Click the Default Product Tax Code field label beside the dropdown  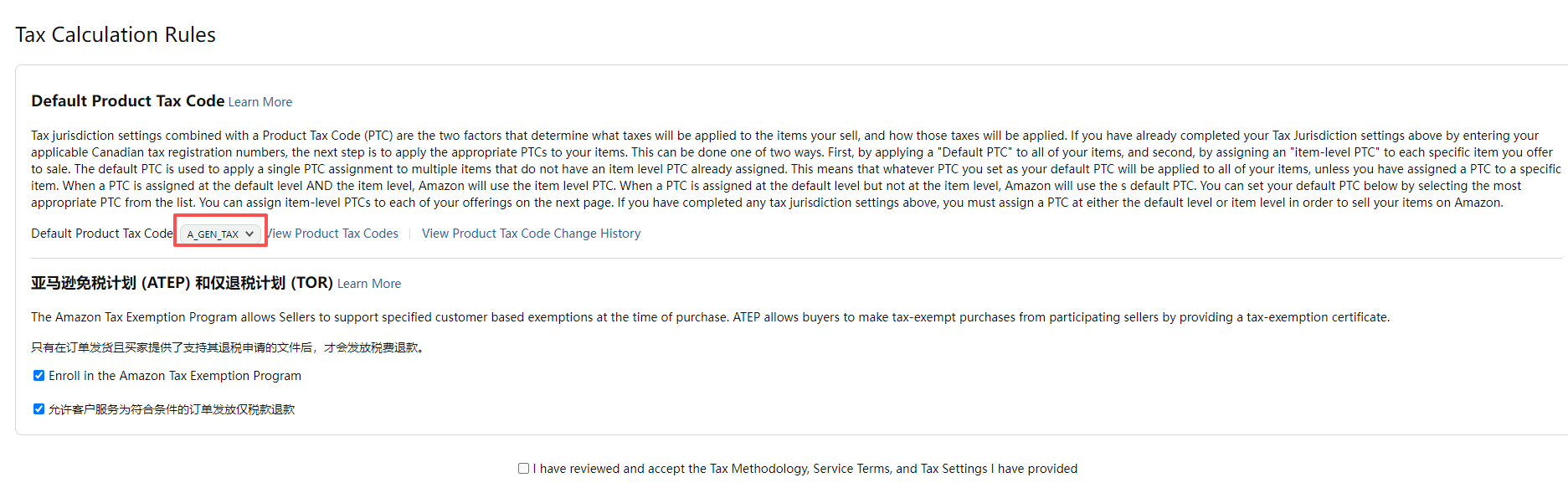point(101,234)
